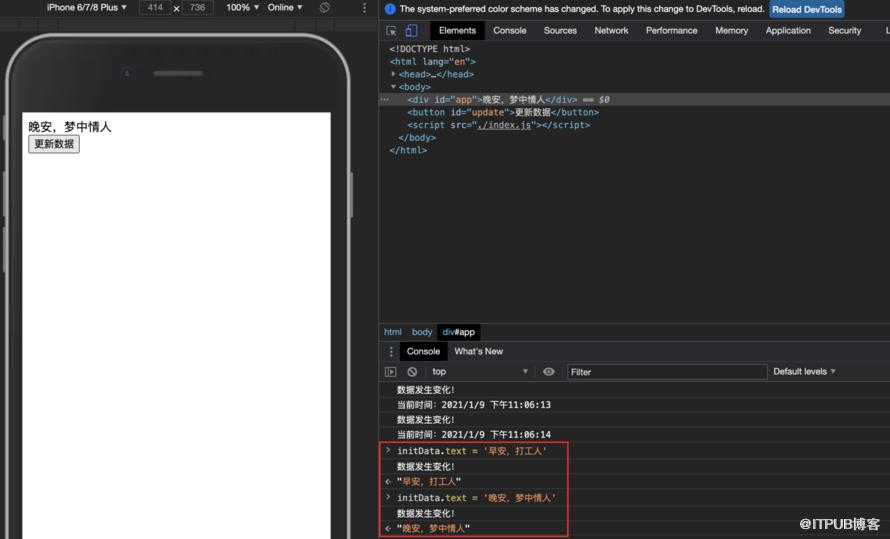Click the info icon in notification bar

pos(390,9)
